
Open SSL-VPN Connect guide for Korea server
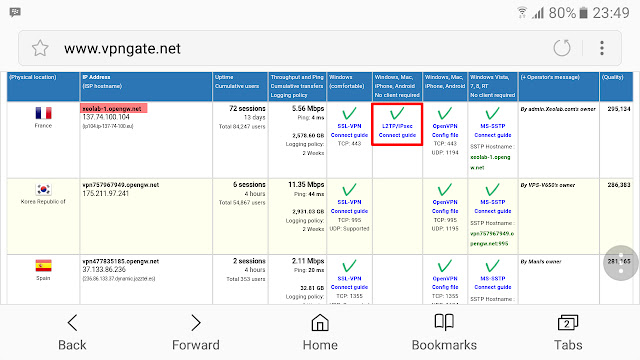coord(349,207)
